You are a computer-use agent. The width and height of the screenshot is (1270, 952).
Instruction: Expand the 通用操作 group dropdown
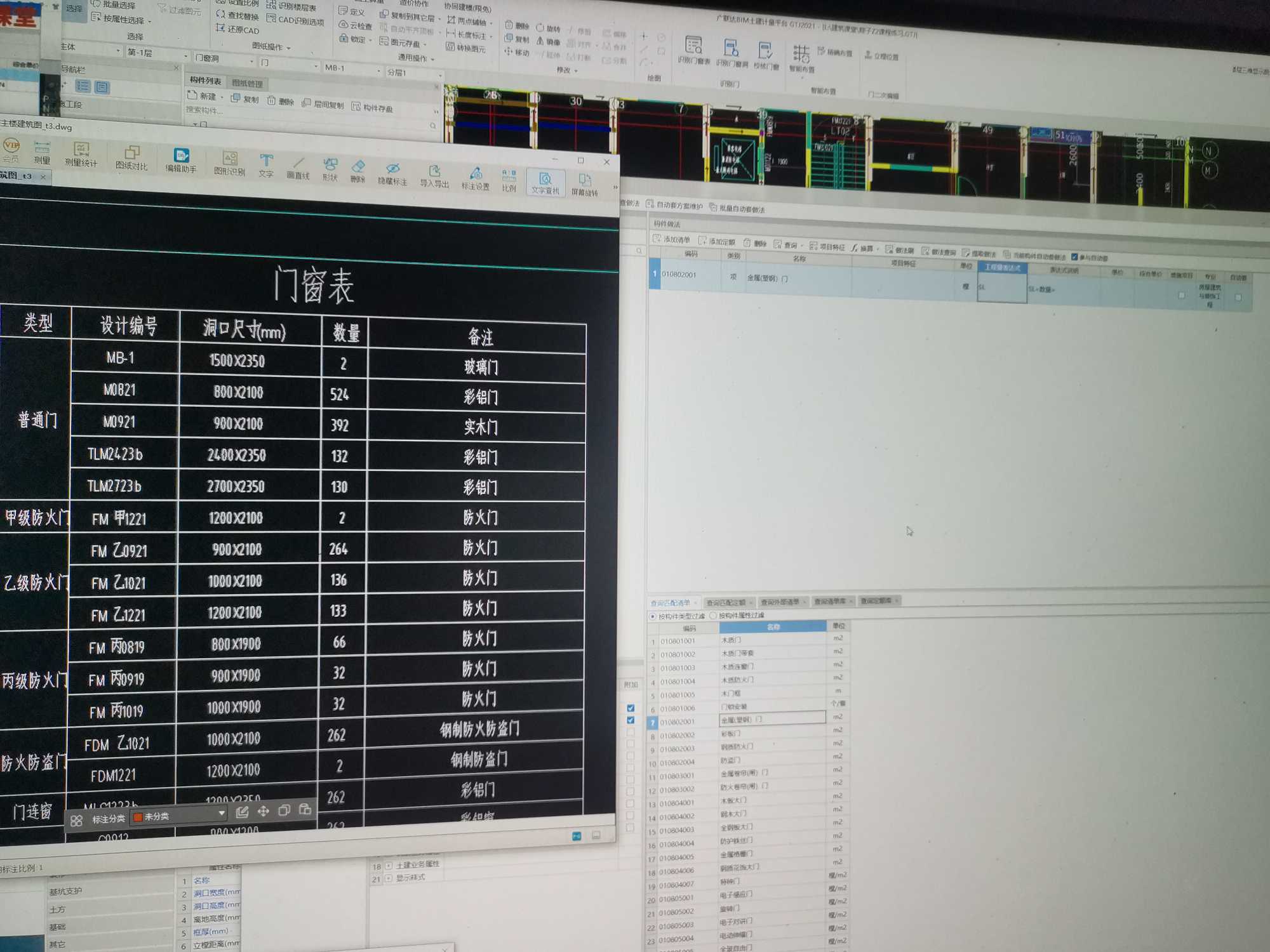[416, 58]
